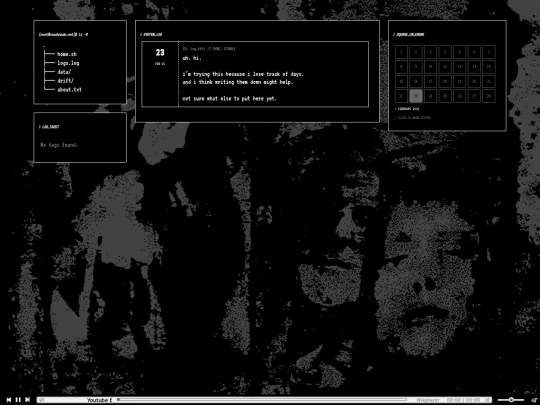540x405 pixels.
Task: Click the Youtube track title in the player
Action: pos(99,400)
